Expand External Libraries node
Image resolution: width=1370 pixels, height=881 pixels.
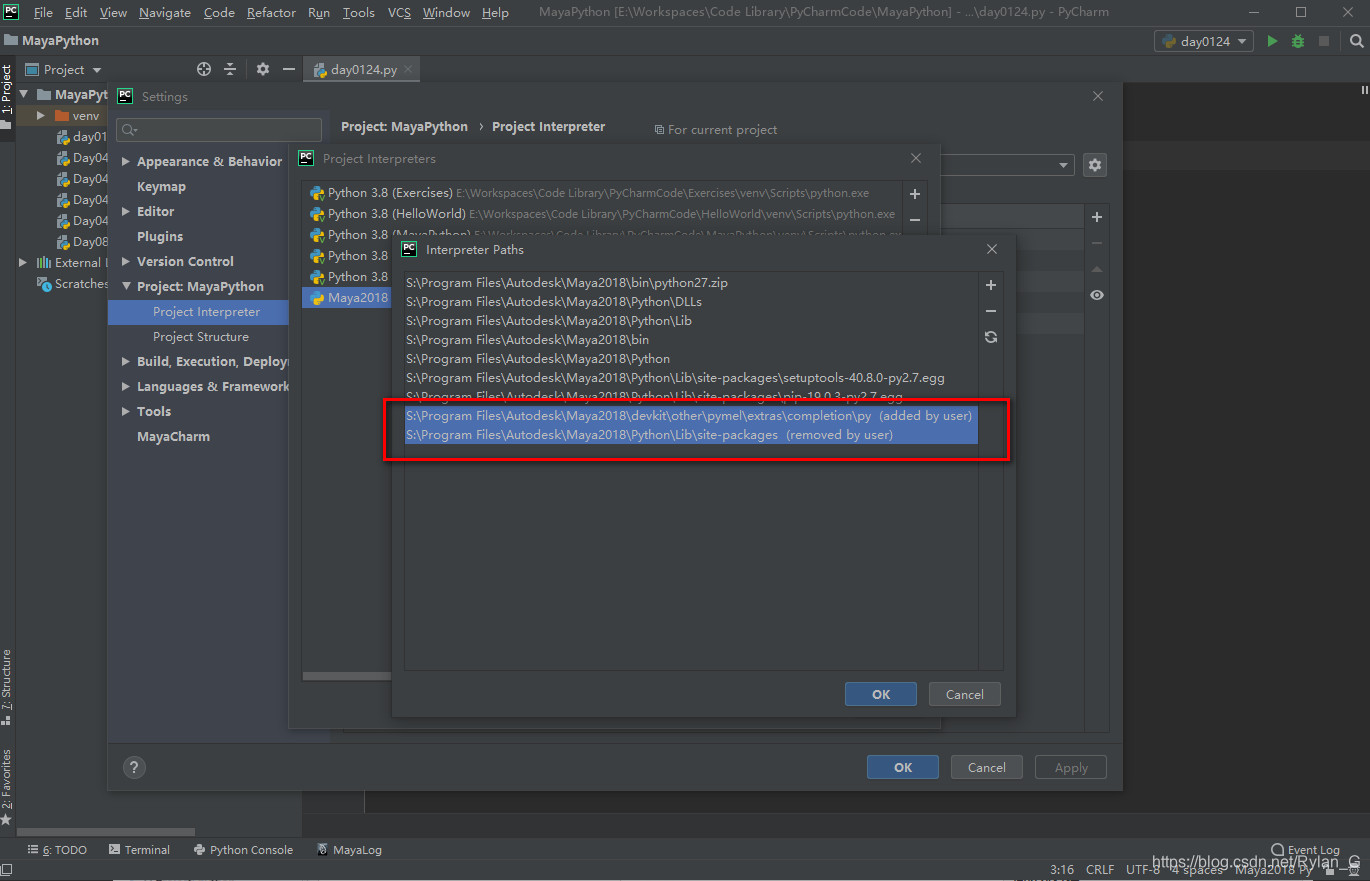pos(24,263)
